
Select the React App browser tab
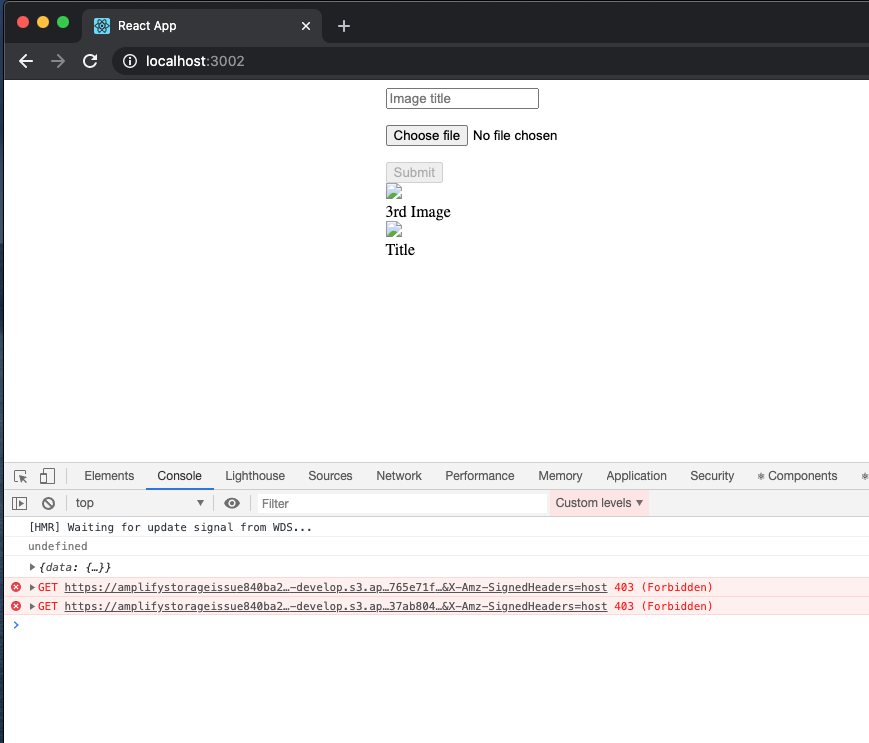coord(202,26)
